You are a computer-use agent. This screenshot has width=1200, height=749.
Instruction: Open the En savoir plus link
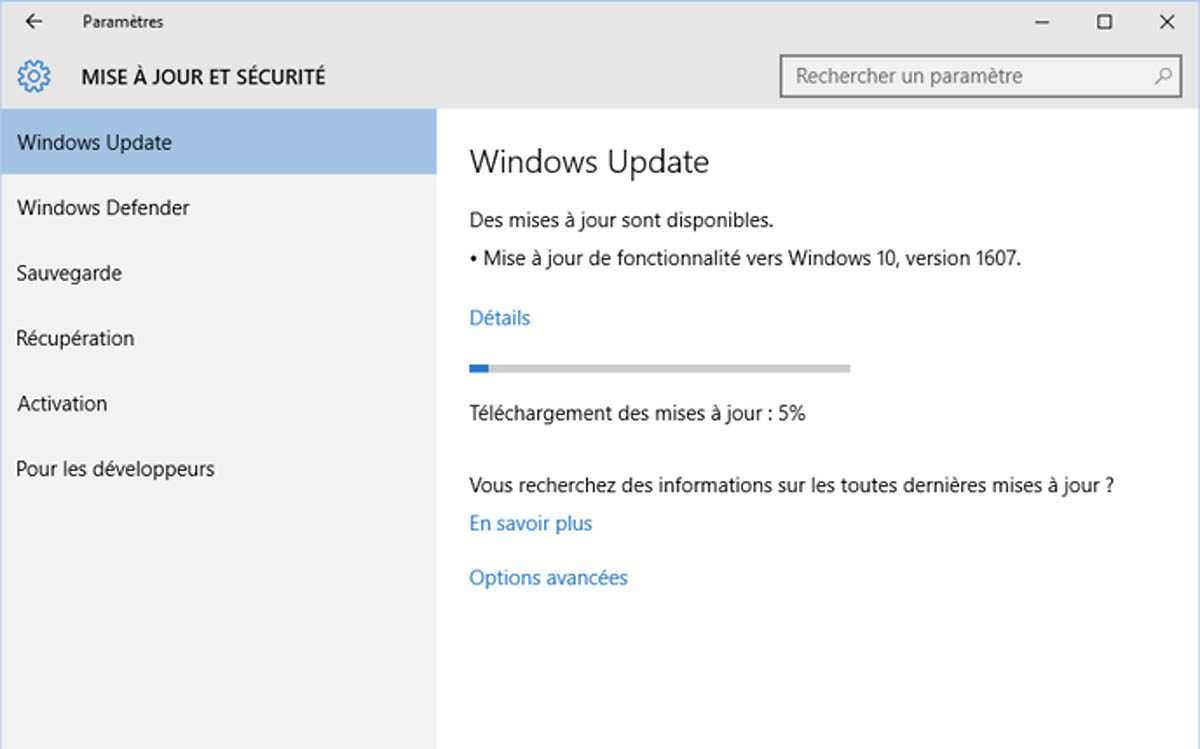click(x=531, y=523)
